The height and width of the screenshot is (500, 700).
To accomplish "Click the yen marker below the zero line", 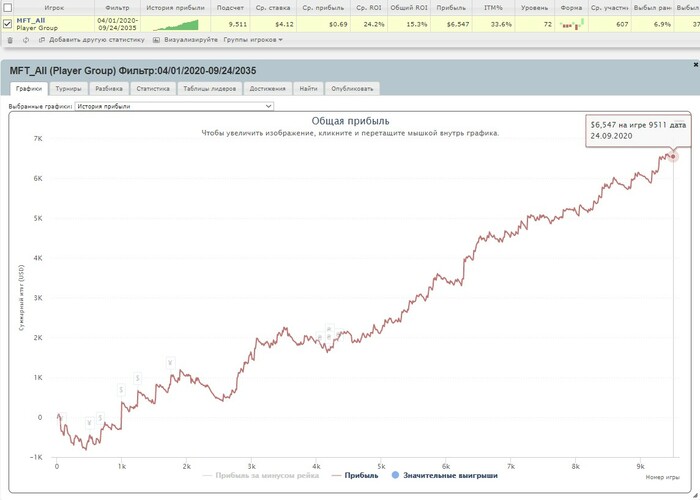I will coord(89,423).
